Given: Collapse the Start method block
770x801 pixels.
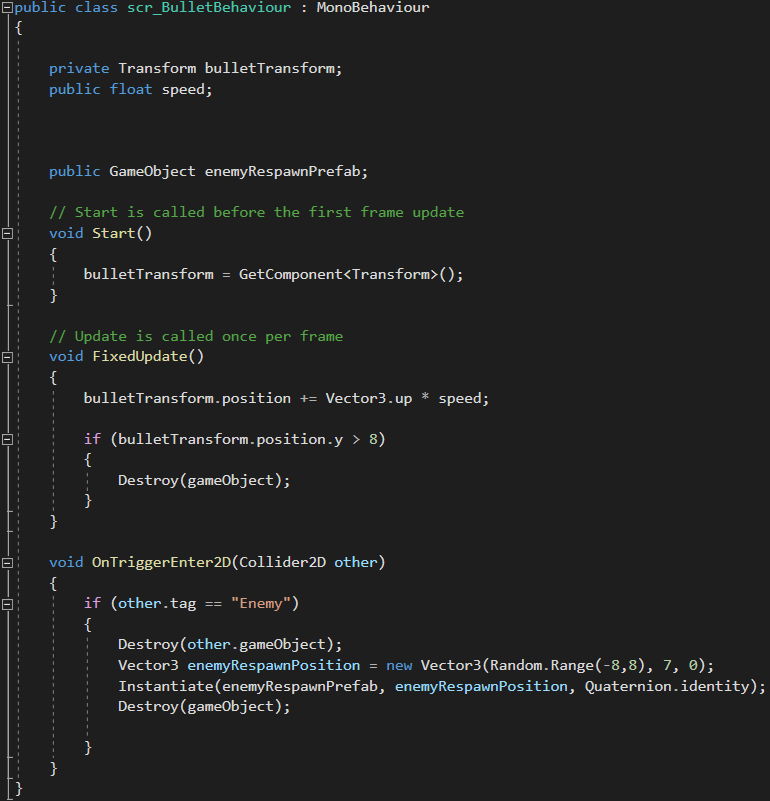Looking at the screenshot, I should [x=7, y=234].
